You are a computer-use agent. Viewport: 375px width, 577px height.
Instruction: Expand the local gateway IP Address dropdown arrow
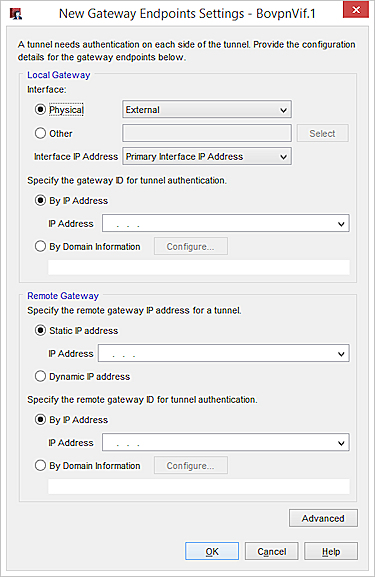[341, 224]
